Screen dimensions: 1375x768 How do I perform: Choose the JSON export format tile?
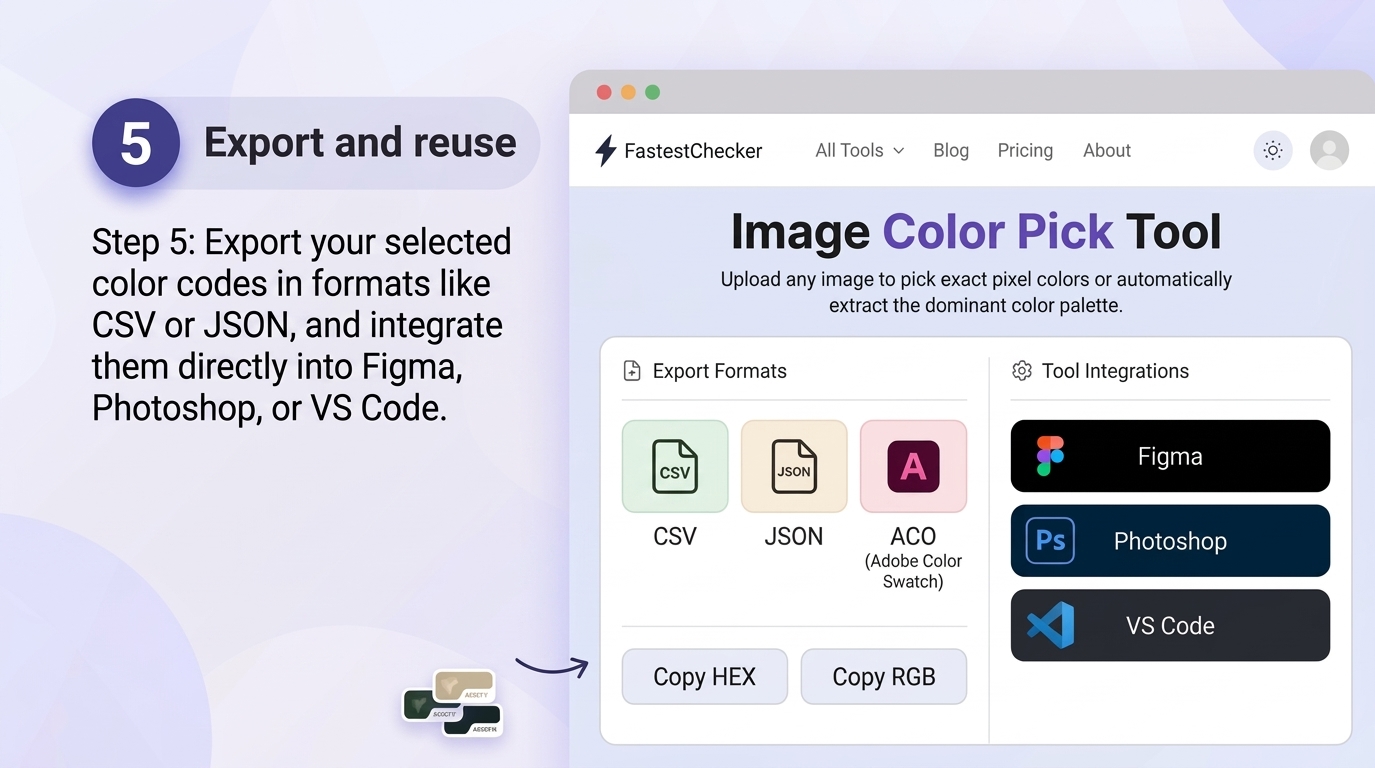click(794, 466)
